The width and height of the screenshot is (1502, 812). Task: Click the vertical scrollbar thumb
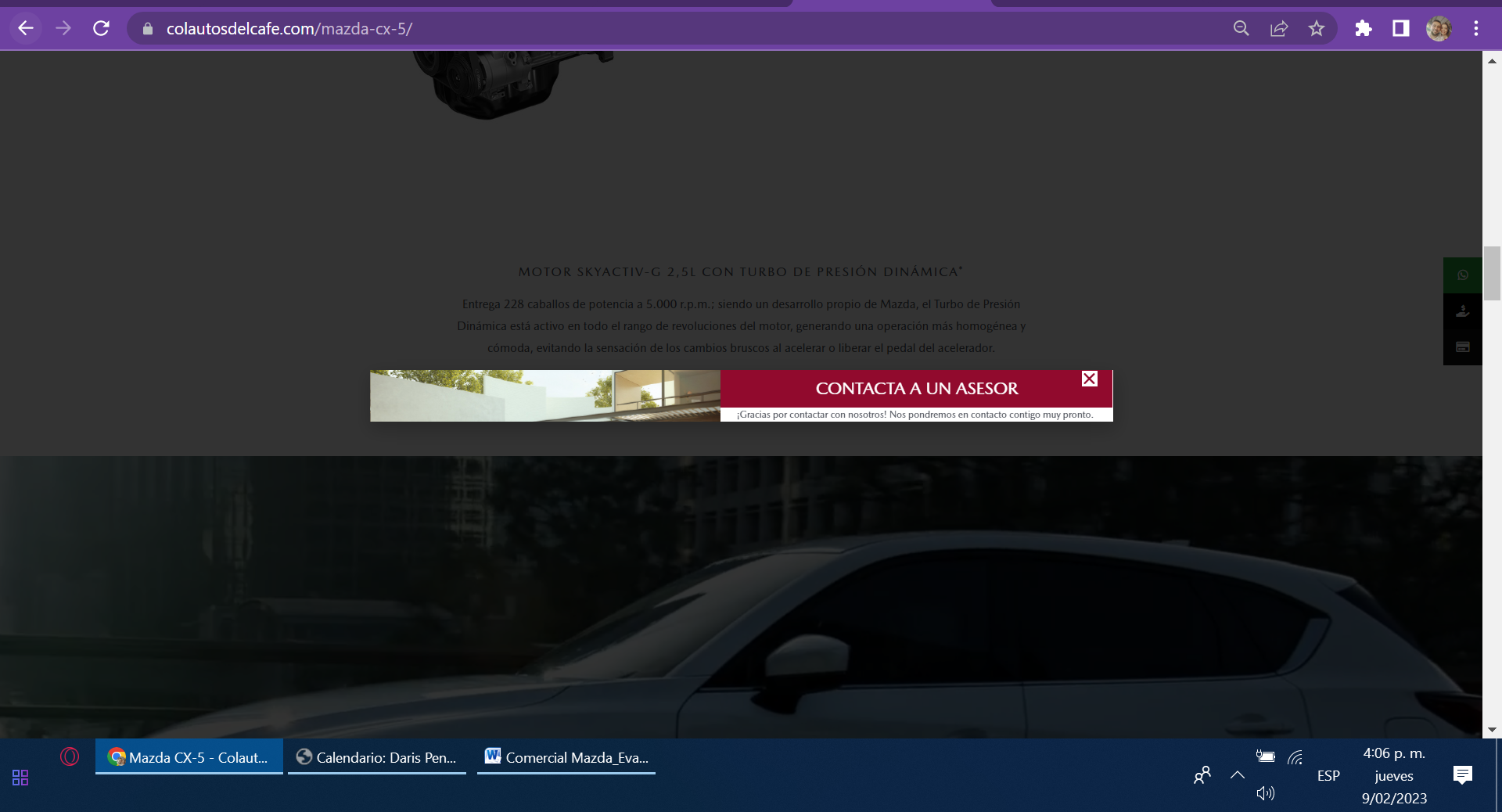1492,273
